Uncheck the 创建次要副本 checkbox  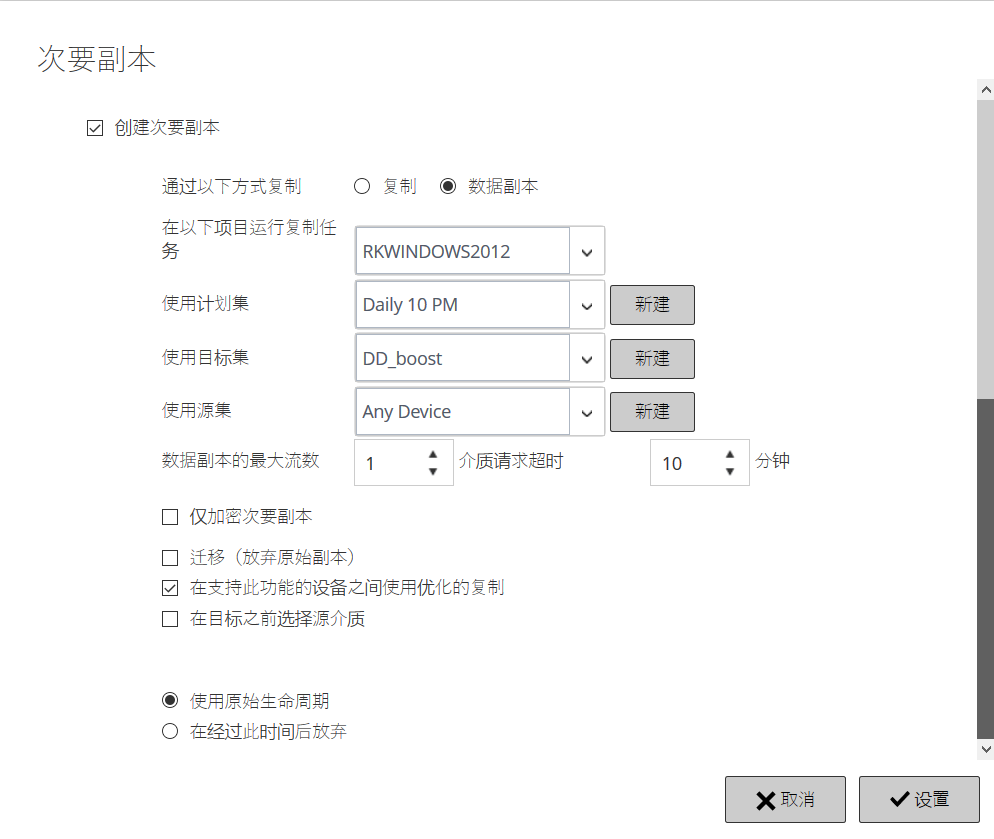click(x=96, y=128)
